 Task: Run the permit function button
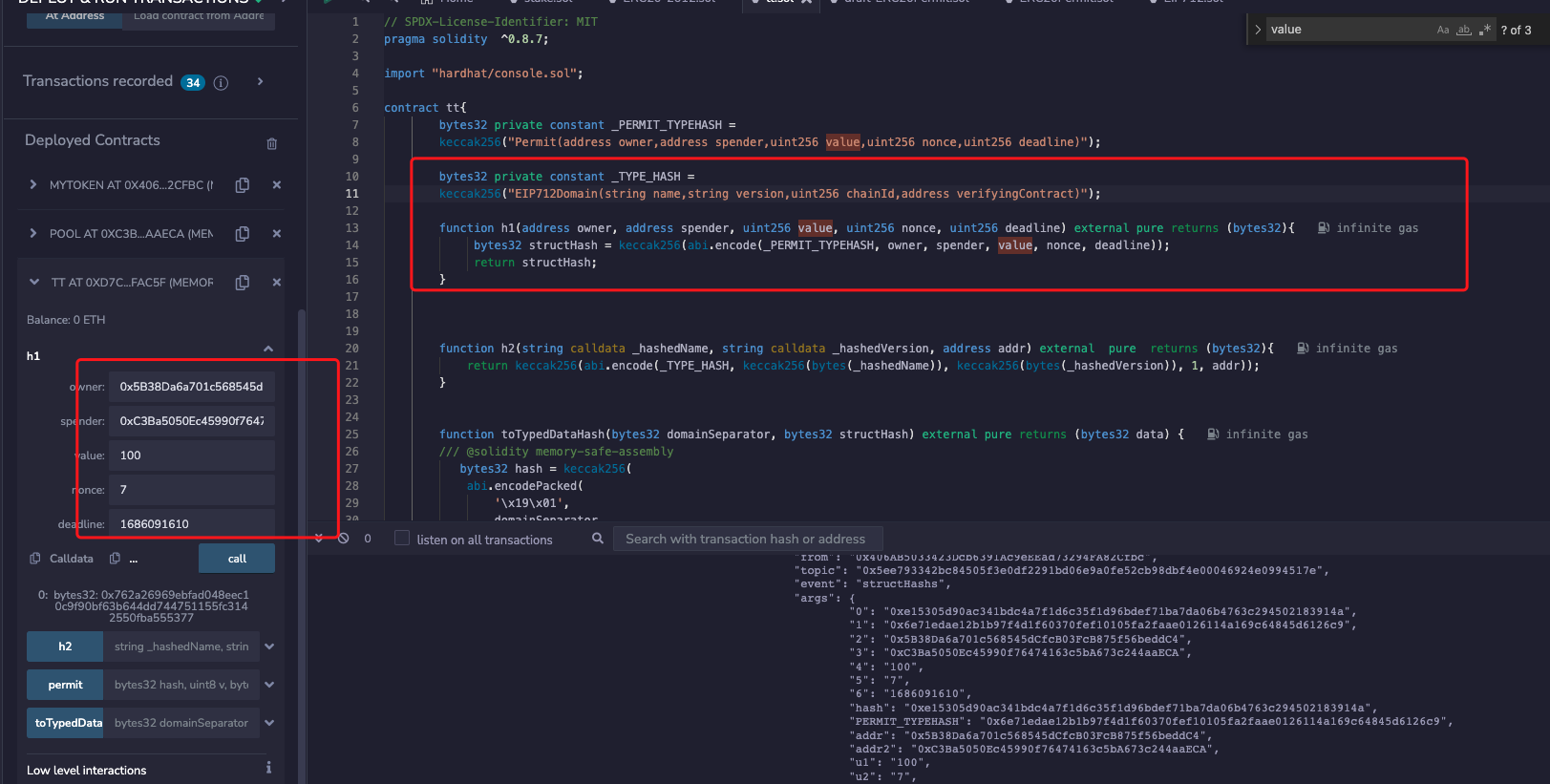[65, 685]
